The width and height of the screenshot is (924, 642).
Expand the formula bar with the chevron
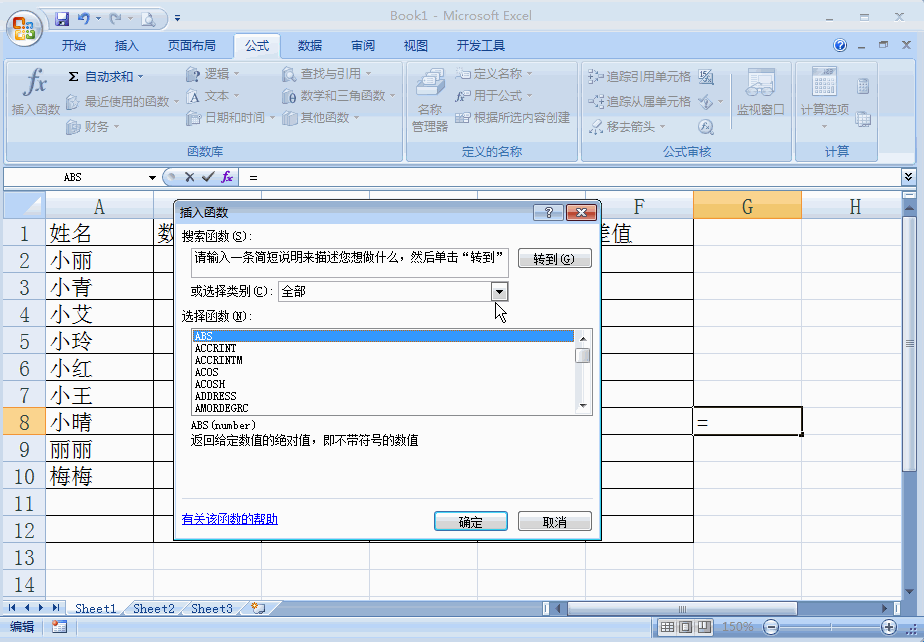907,177
